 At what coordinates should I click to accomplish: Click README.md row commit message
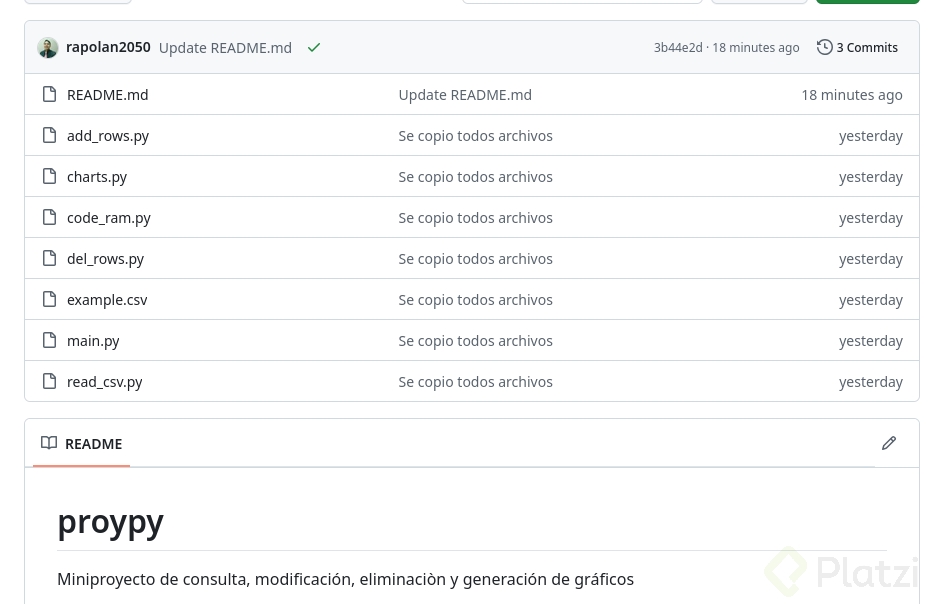pyautogui.click(x=465, y=94)
